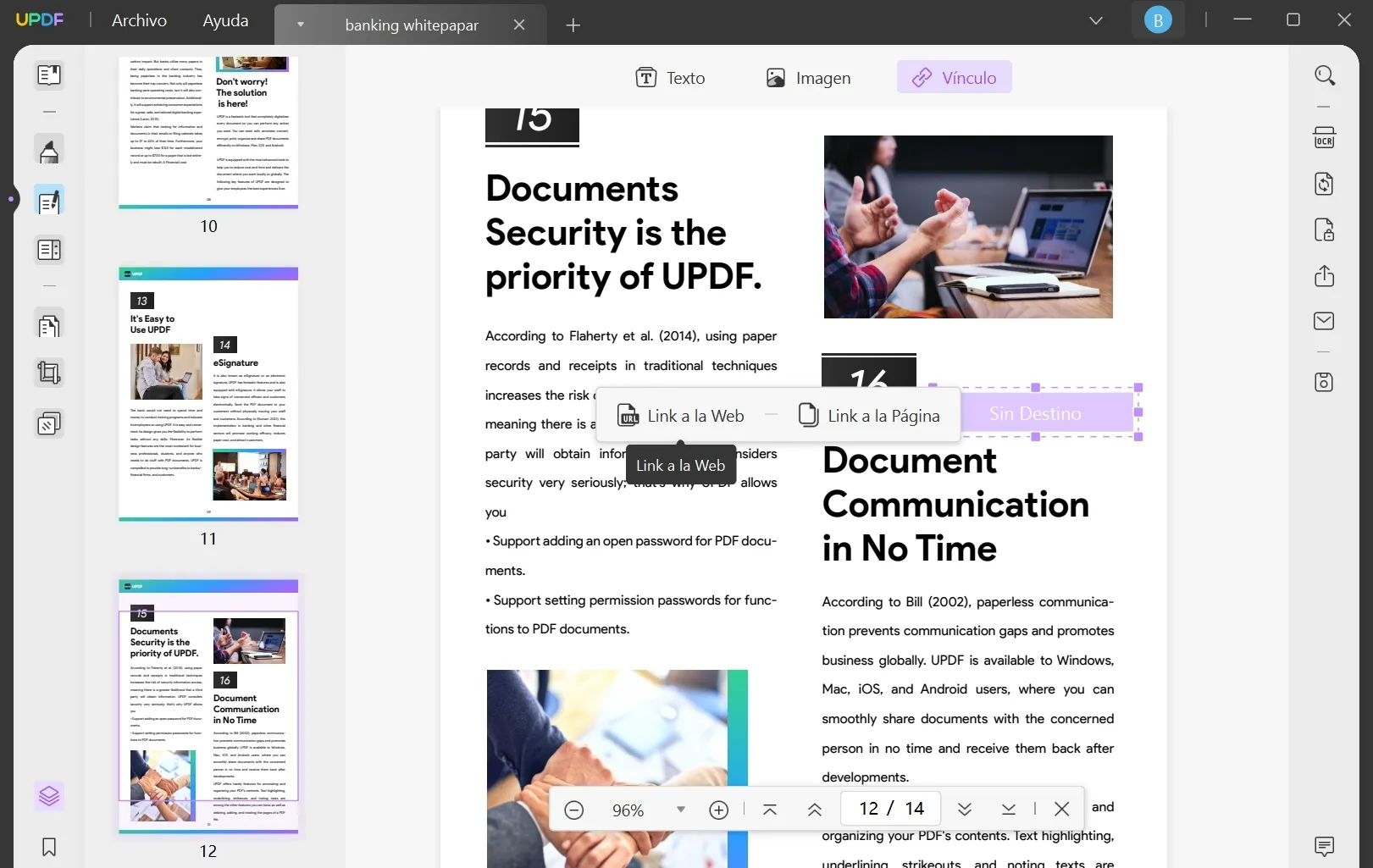This screenshot has height=868, width=1373.
Task: Run OCR text recognition
Action: pyautogui.click(x=1325, y=138)
